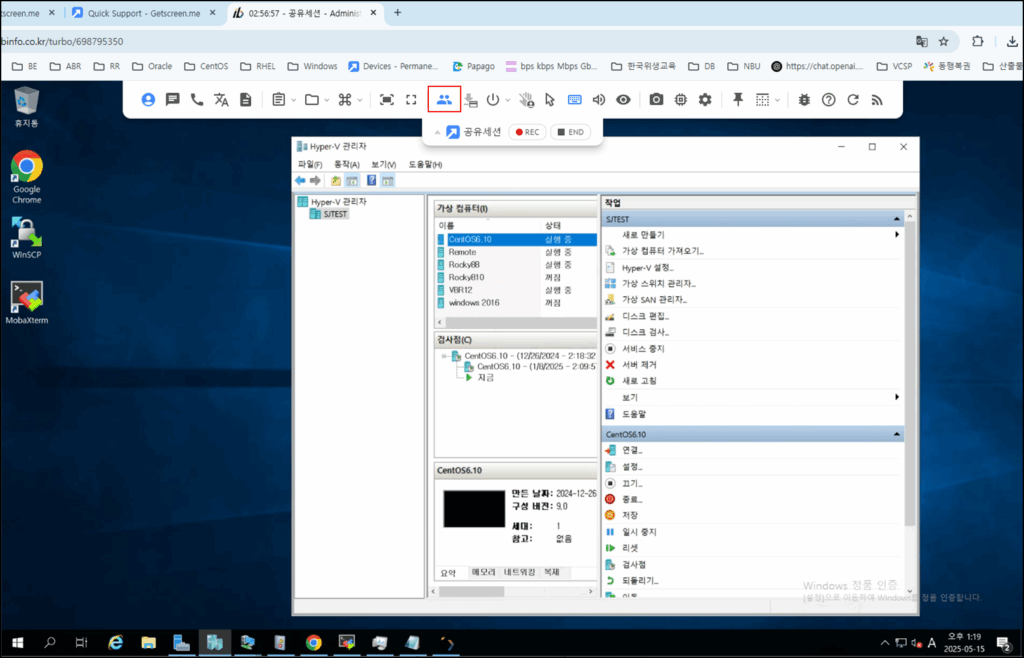Enter fullscreen mode with the corner-brackets icon
This screenshot has height=658, width=1024.
coord(411,99)
